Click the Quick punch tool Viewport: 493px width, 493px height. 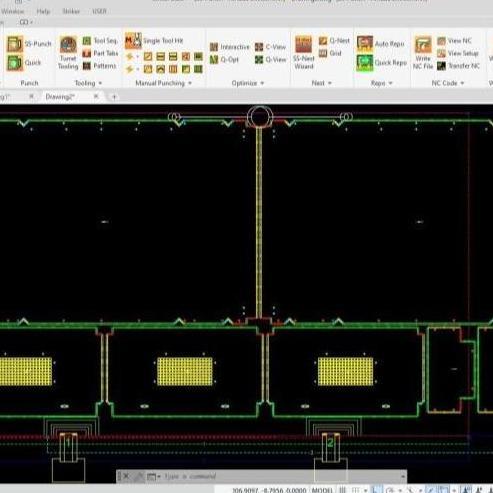point(24,63)
